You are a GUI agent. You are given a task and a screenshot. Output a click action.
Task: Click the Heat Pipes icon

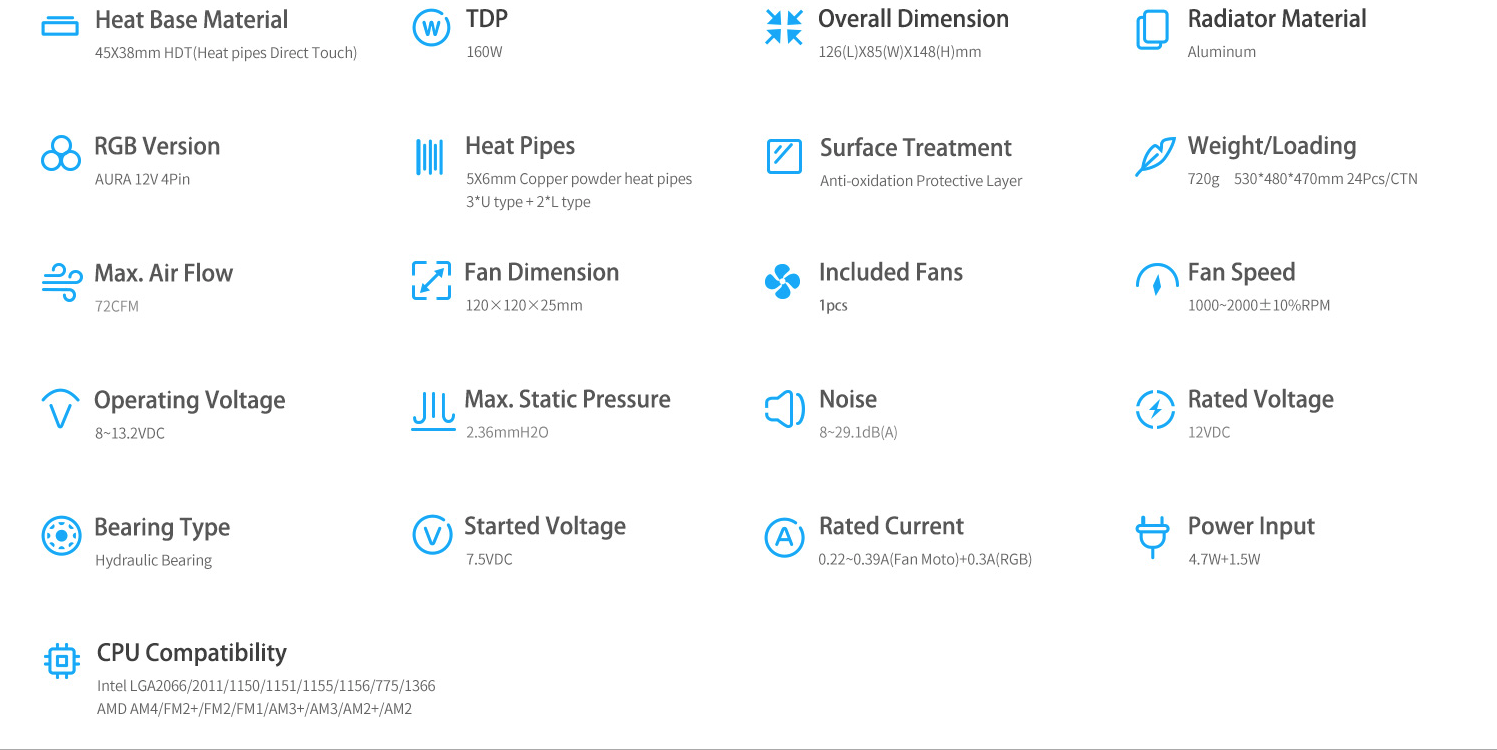(x=429, y=157)
